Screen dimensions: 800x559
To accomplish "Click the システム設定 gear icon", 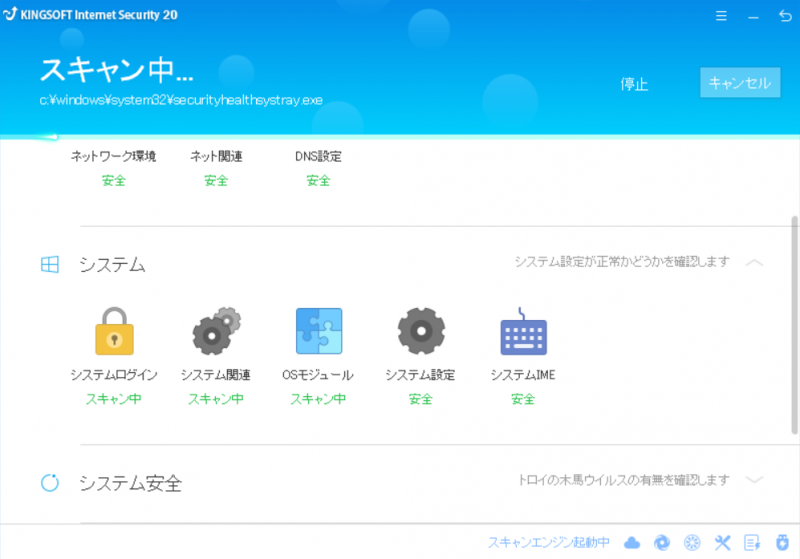I will [x=421, y=331].
